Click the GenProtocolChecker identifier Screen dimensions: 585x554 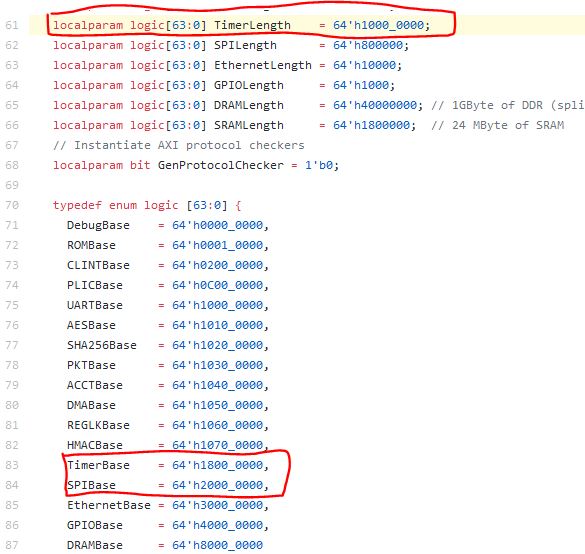click(220, 165)
